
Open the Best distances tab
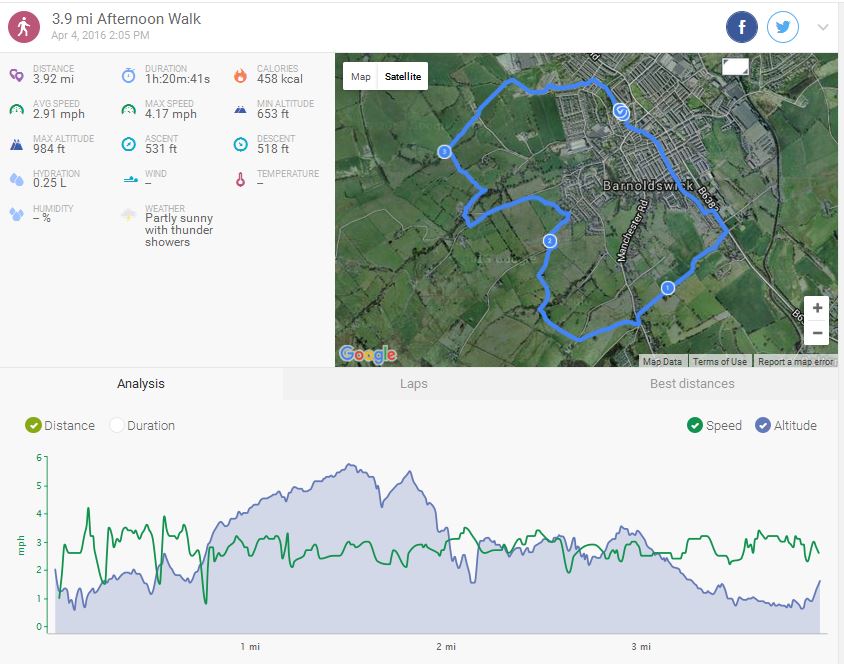692,384
